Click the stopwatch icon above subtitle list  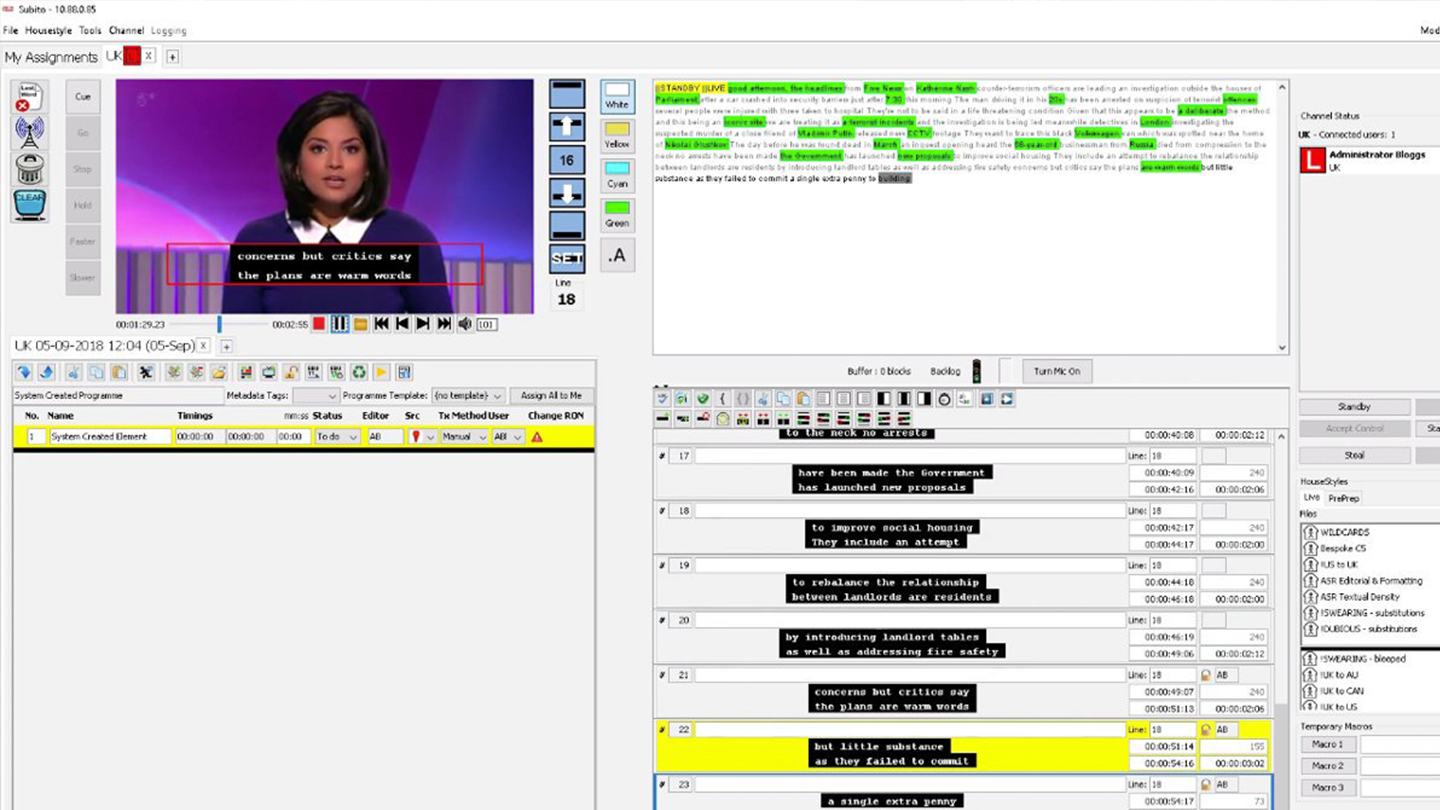[943, 398]
